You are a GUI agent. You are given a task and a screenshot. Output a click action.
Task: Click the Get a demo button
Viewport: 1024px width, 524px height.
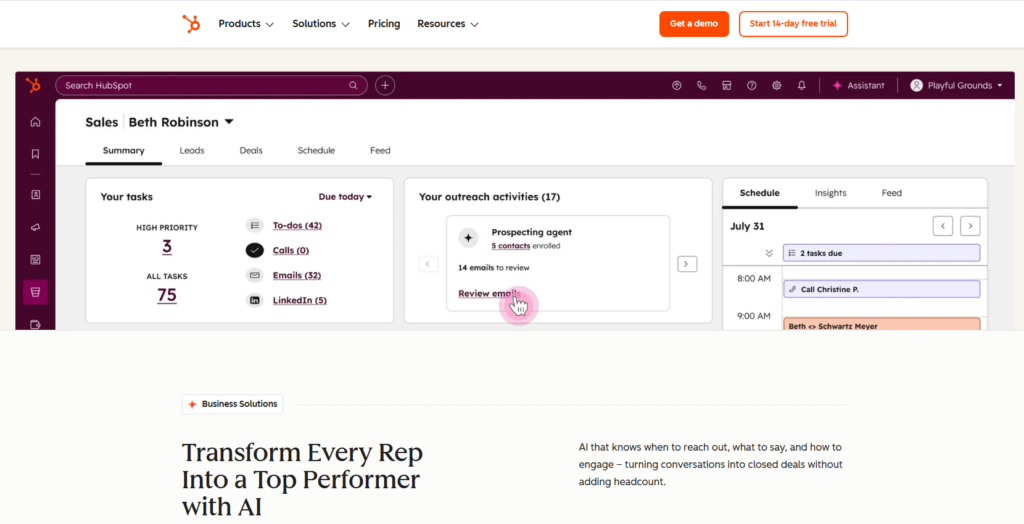tap(694, 24)
